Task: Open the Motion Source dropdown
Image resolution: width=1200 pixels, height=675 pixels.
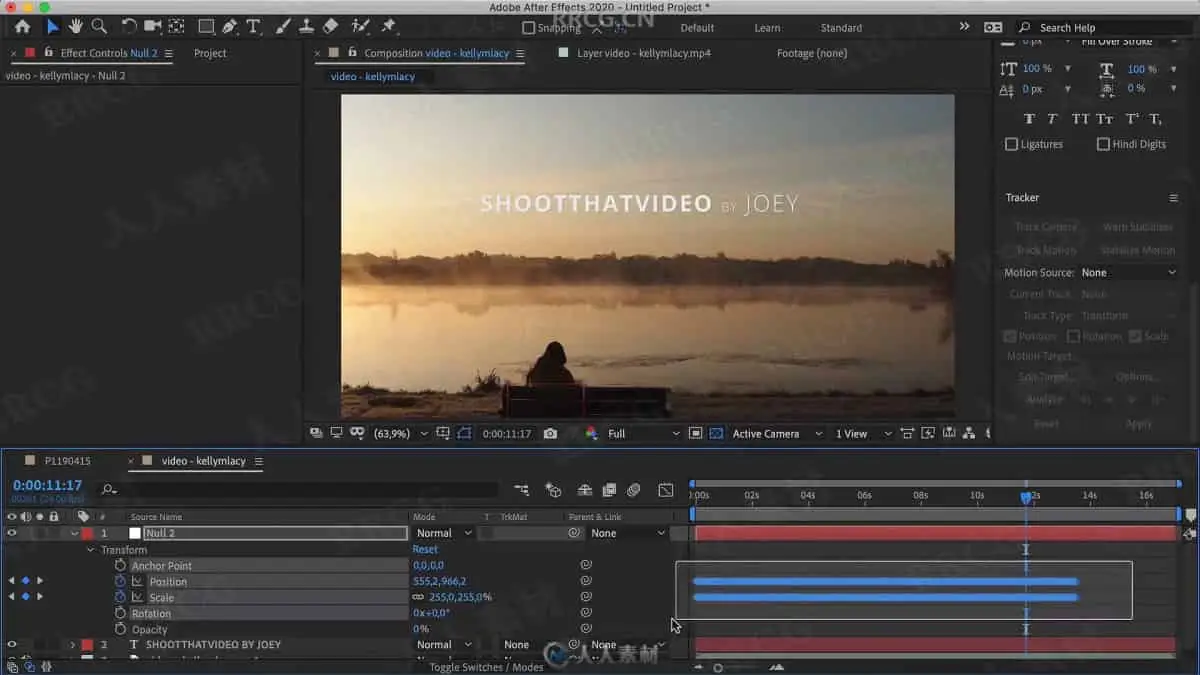Action: (x=1128, y=273)
